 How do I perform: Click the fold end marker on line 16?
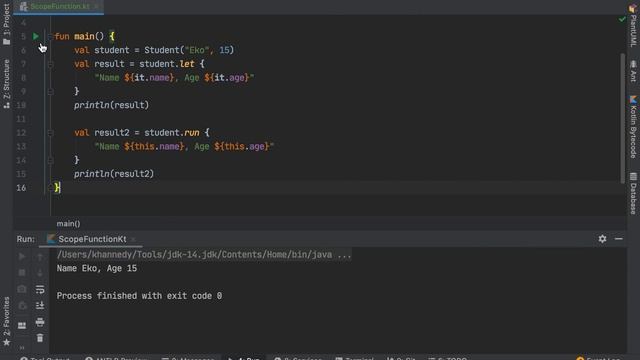point(50,188)
